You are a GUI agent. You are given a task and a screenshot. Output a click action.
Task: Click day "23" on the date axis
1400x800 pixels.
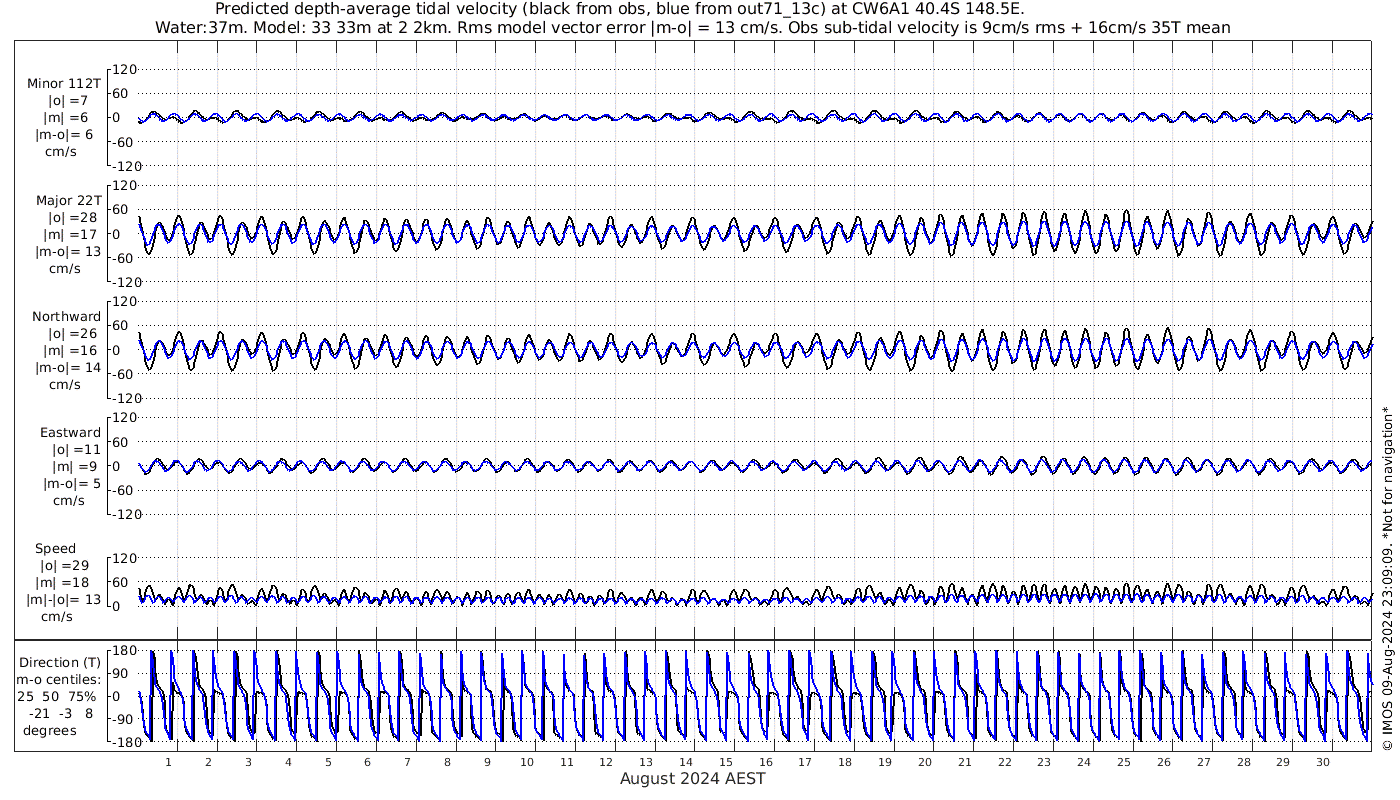coord(1044,761)
